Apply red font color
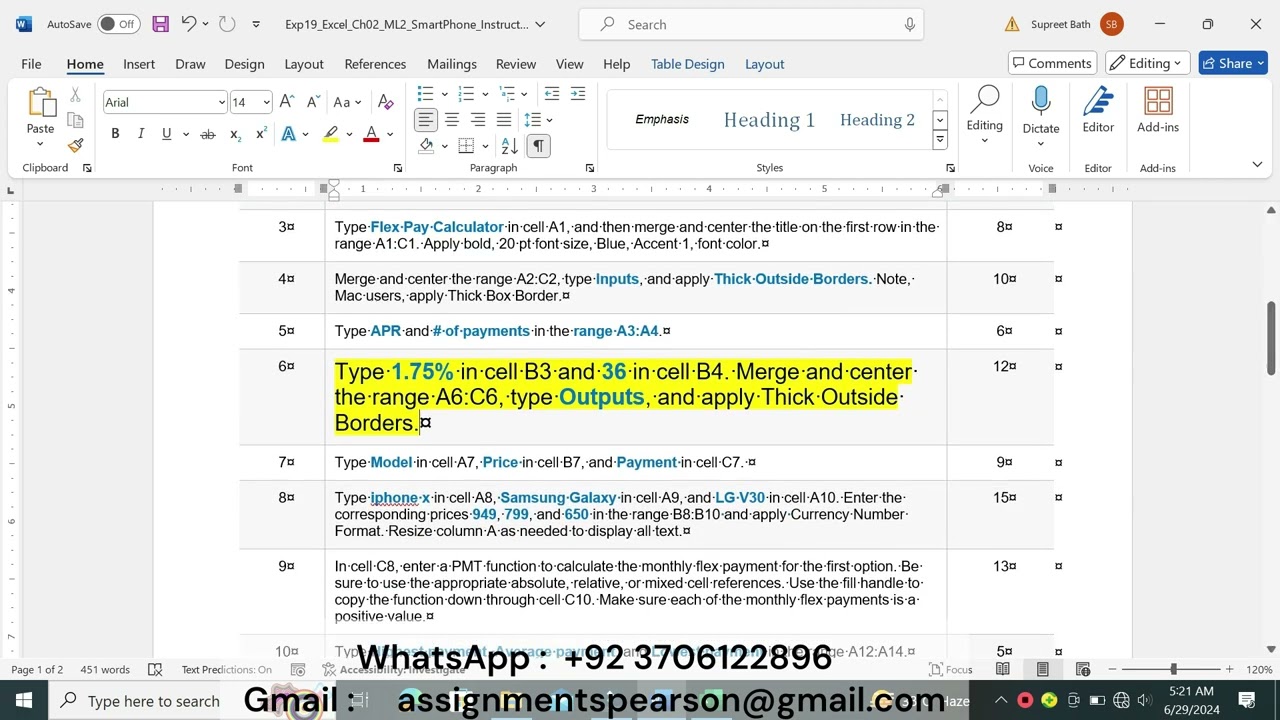Viewport: 1280px width, 720px height. [x=371, y=134]
